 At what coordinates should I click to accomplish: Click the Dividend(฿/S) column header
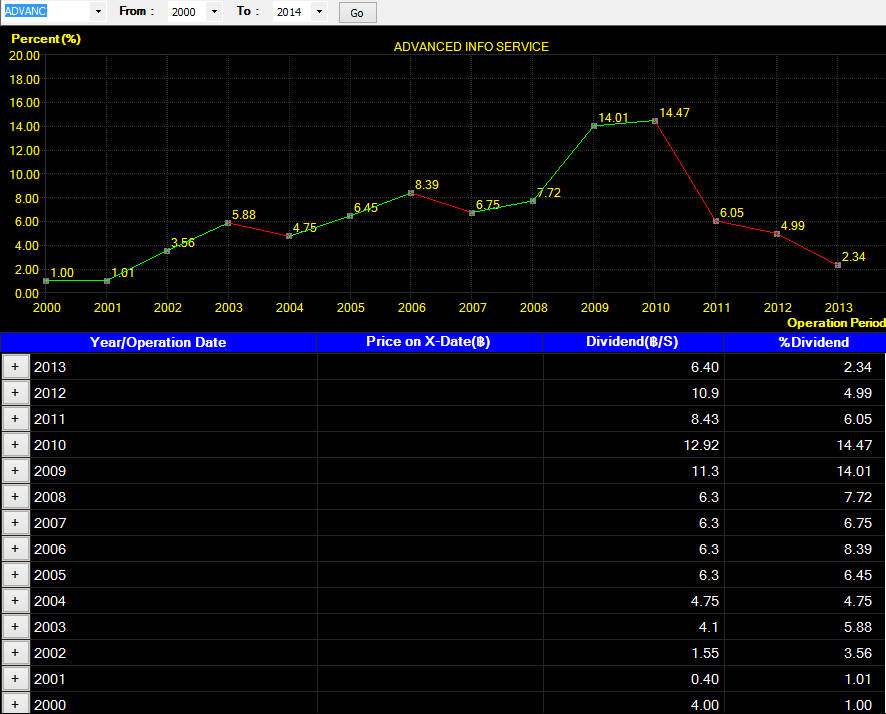(x=633, y=342)
